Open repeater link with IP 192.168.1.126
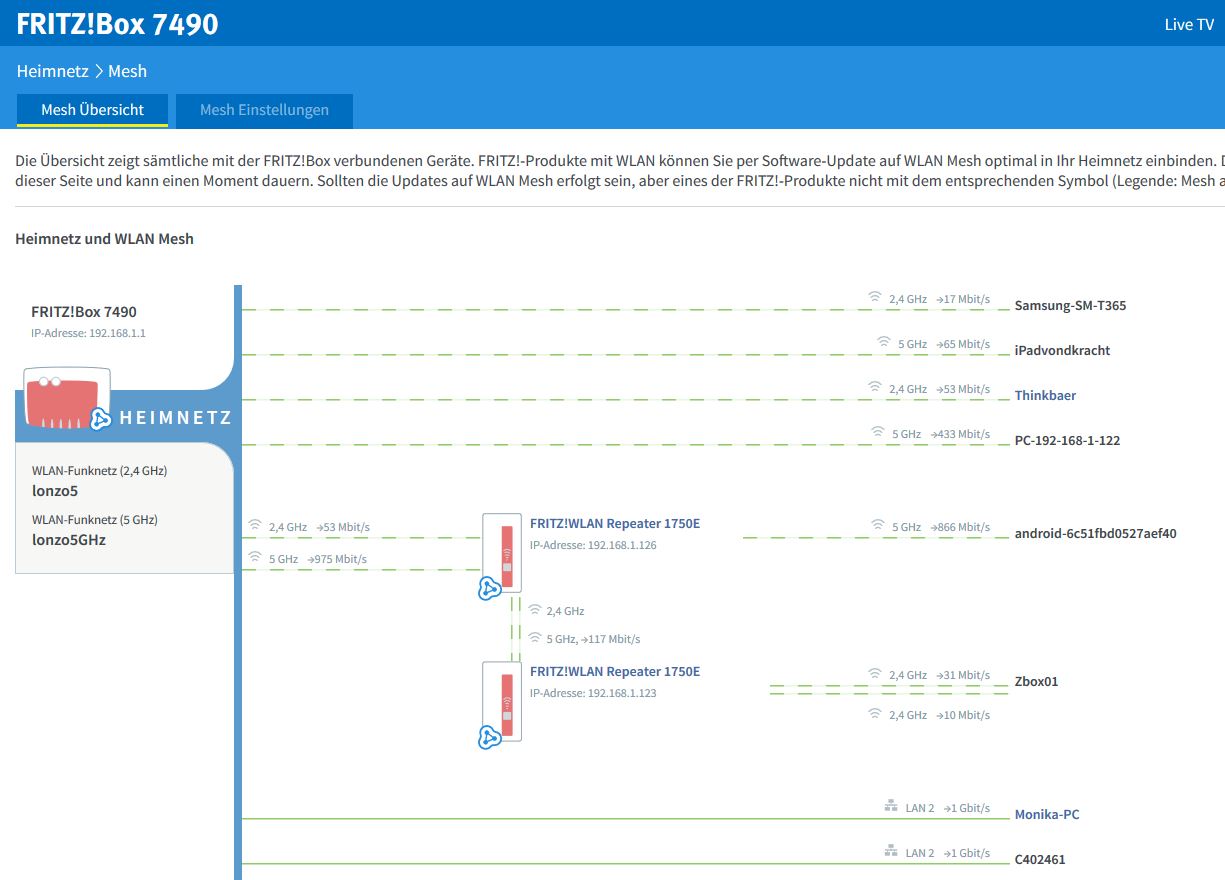1225x880 pixels. [614, 523]
